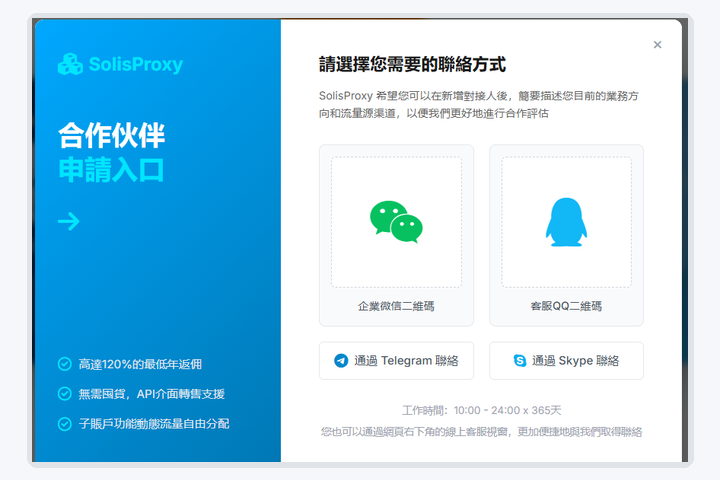Click the 合作伙伴 heading
This screenshot has height=480, width=720.
click(x=112, y=136)
